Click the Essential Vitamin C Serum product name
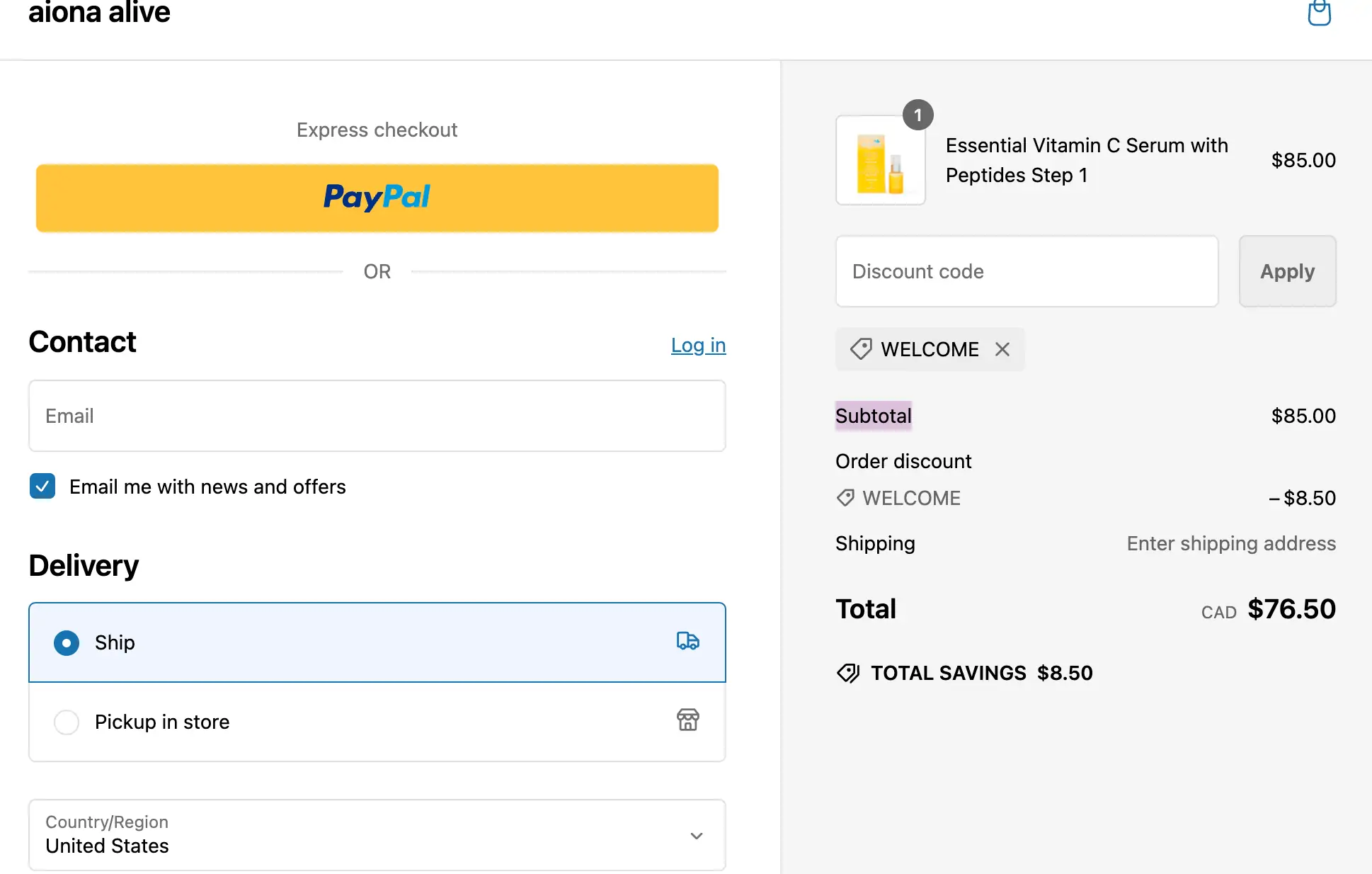Viewport: 1372px width, 874px height. pyautogui.click(x=1087, y=160)
